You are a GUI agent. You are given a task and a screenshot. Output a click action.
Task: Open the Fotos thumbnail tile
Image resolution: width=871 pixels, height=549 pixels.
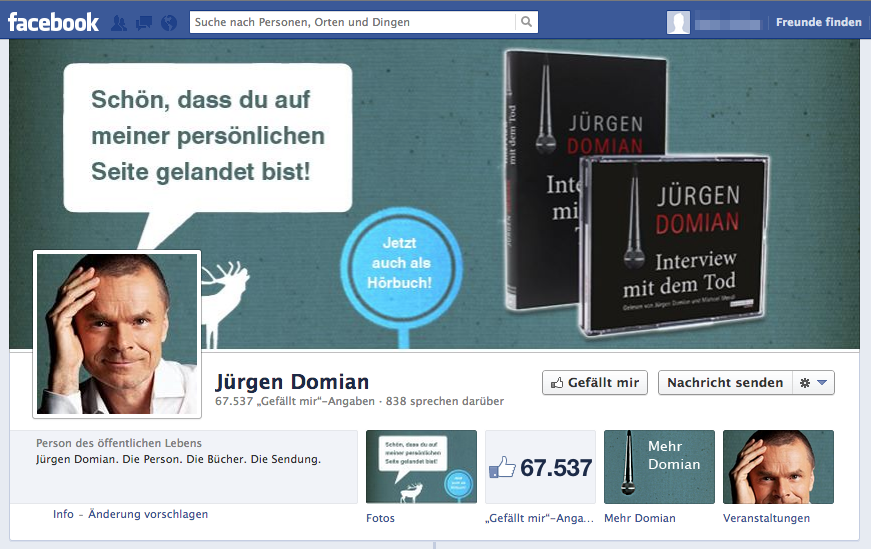click(x=421, y=467)
